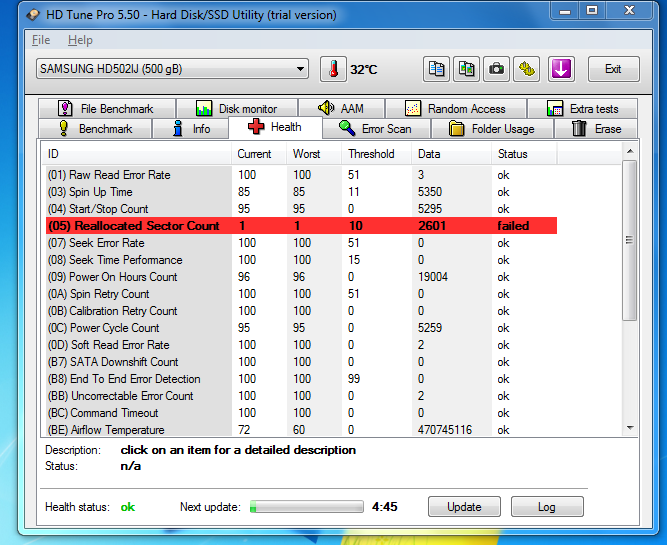This screenshot has width=667, height=545.
Task: Click the Threshold column header
Action: click(x=376, y=154)
